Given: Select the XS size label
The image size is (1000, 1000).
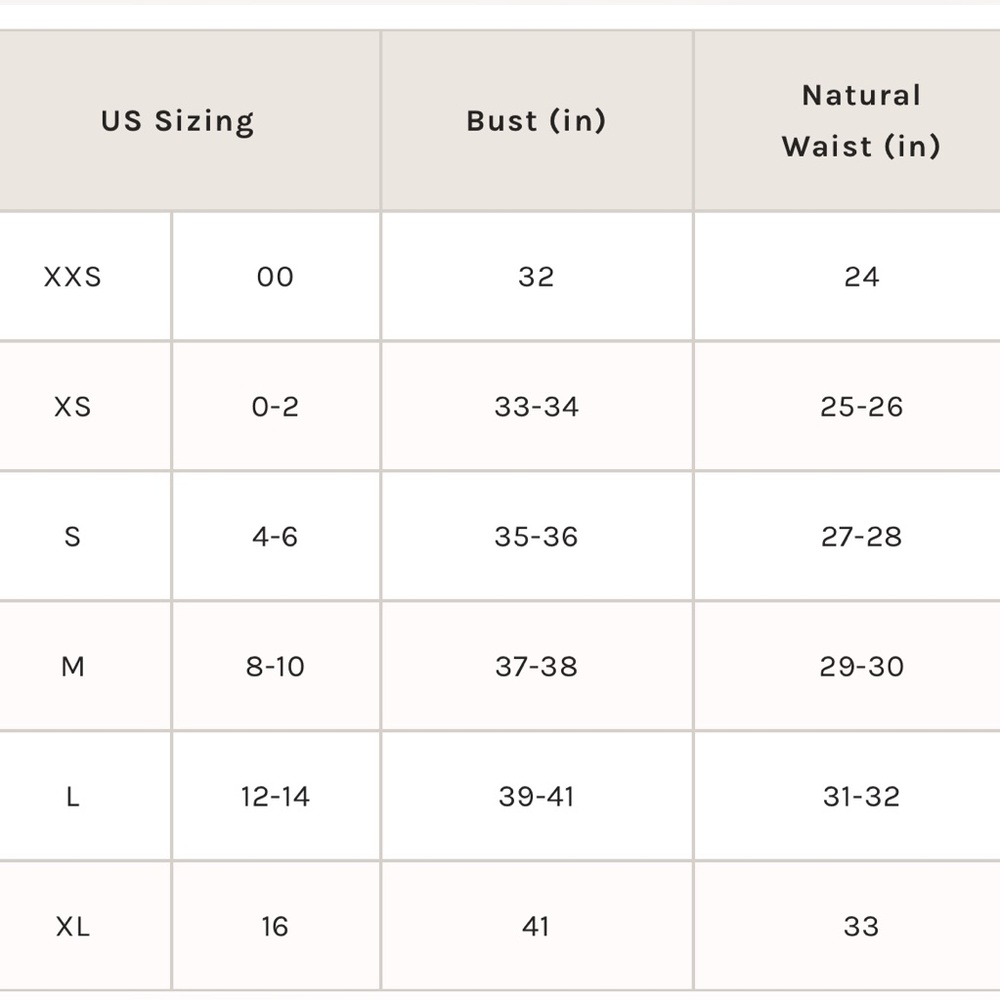Looking at the screenshot, I should [73, 407].
